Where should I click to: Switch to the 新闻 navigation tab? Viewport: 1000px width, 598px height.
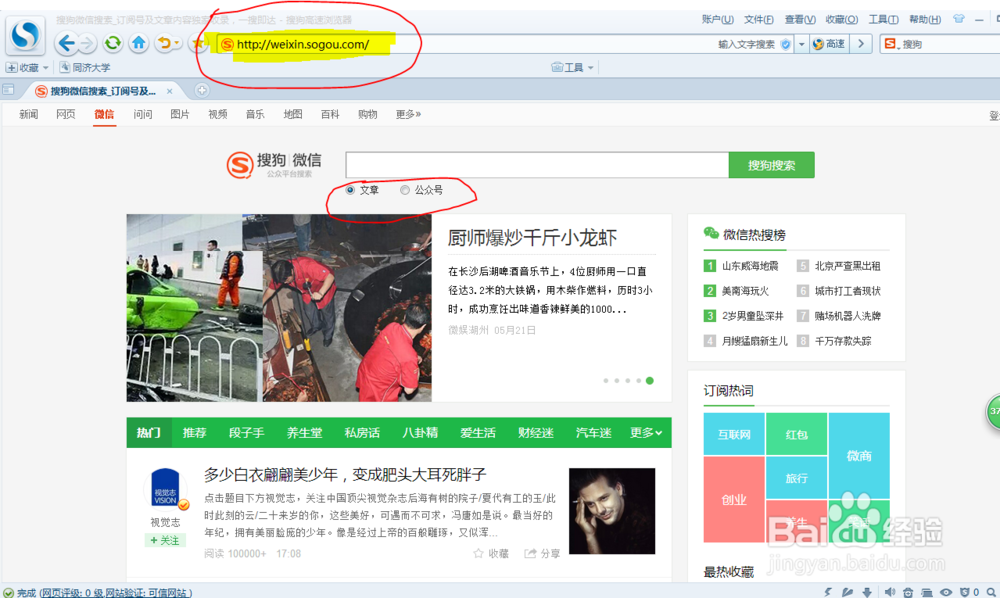29,114
